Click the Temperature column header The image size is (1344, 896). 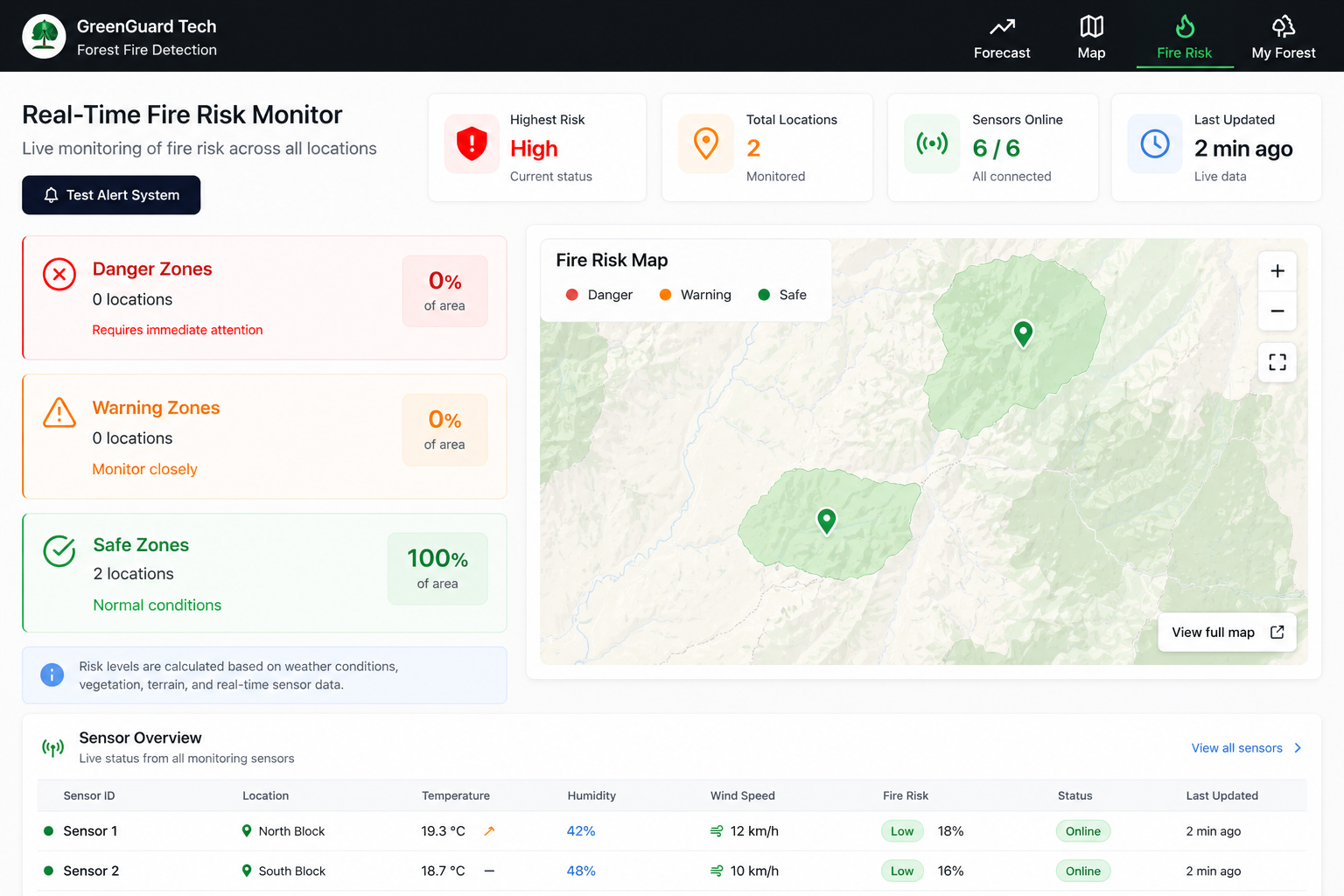[456, 795]
